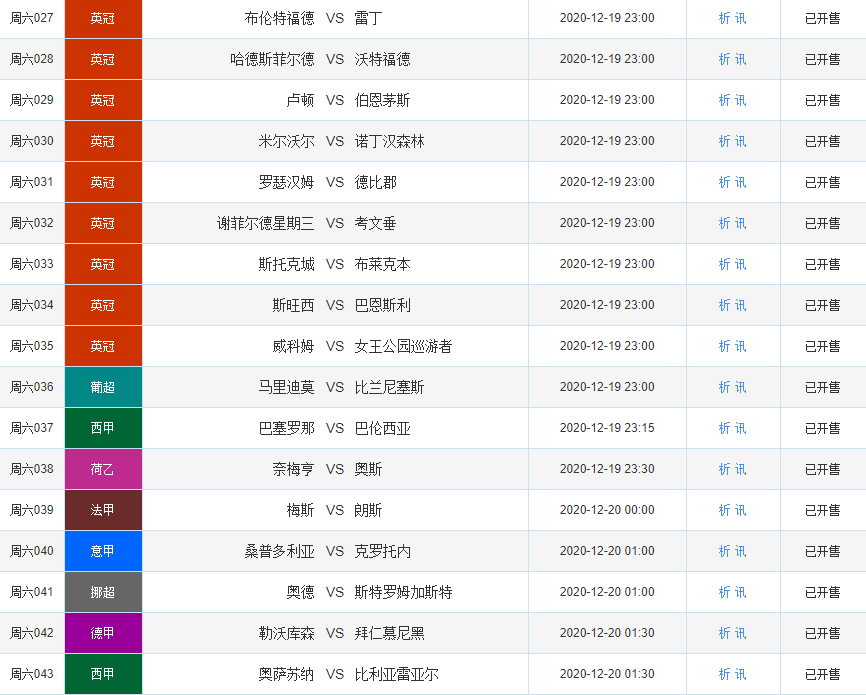Open 讯 news for 勒沃库森 VS 拜仁慕尼黑
The height and width of the screenshot is (695, 866).
740,633
